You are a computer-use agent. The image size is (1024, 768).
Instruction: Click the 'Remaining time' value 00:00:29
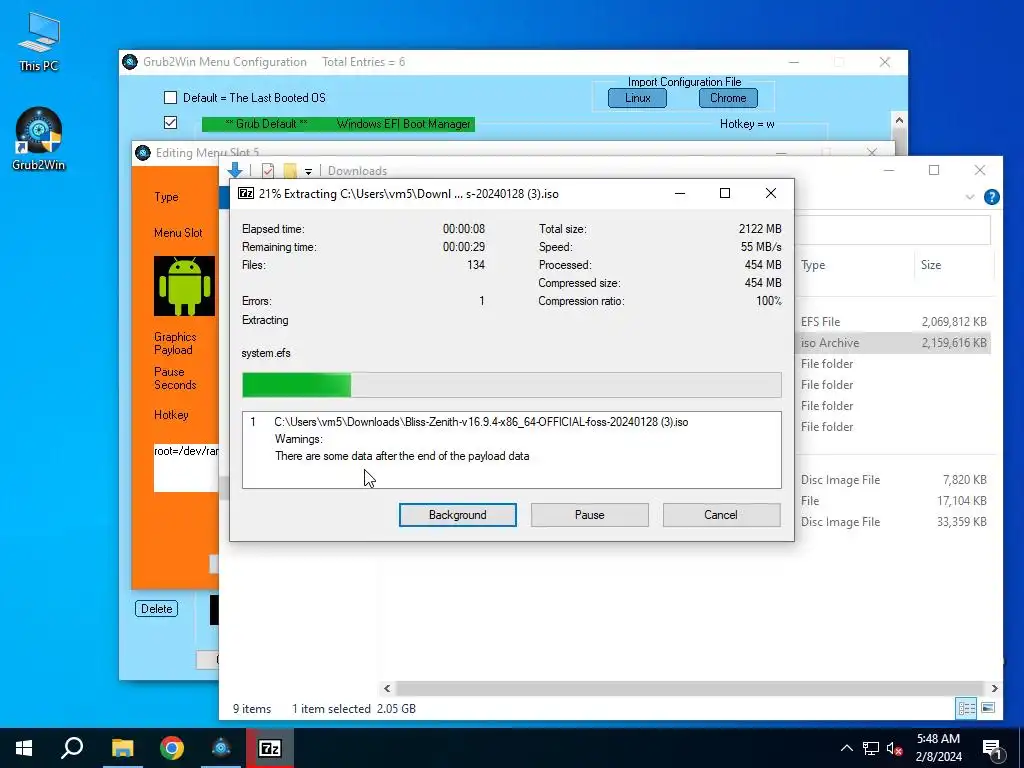coord(464,247)
